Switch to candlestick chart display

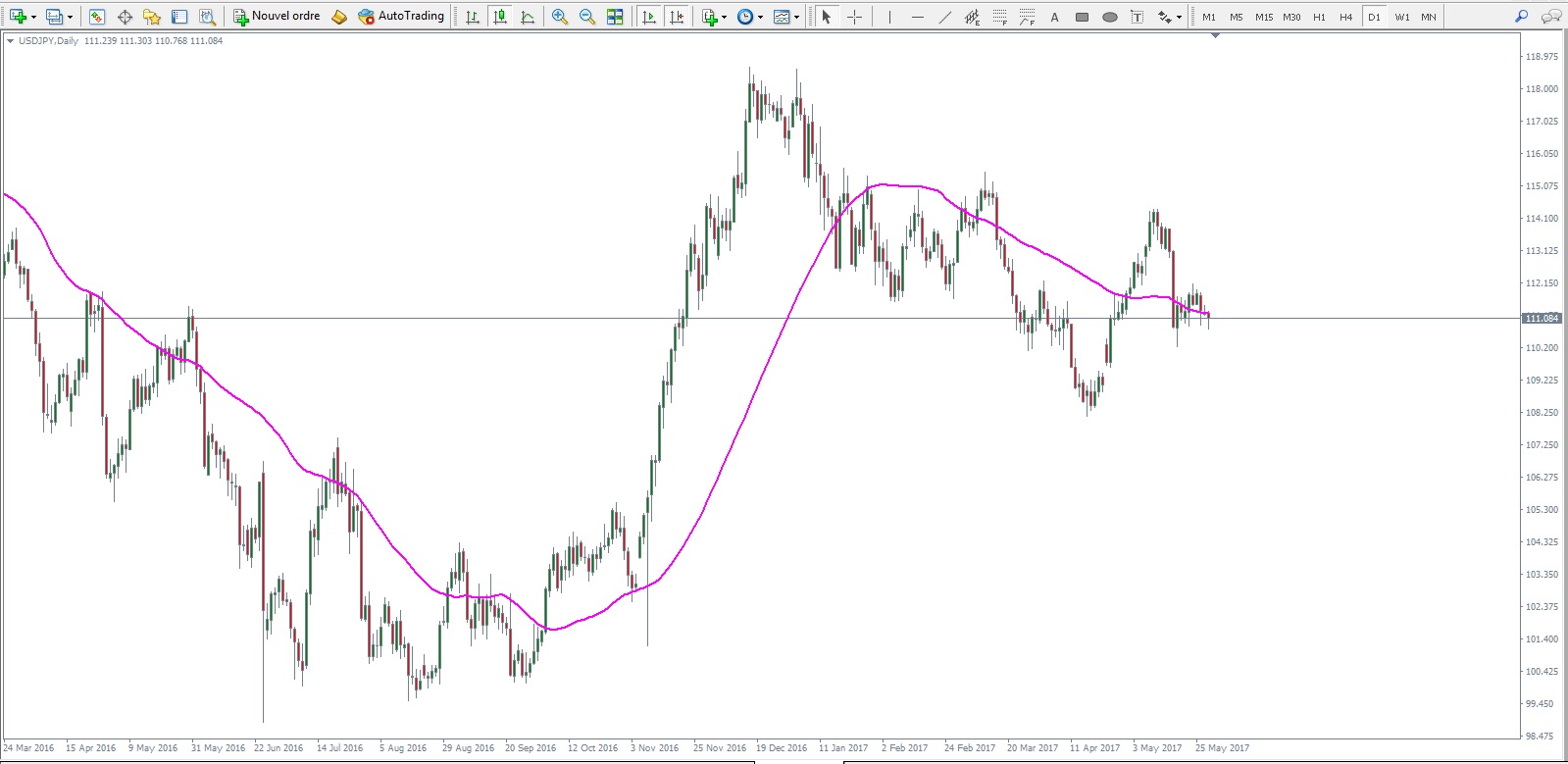pyautogui.click(x=500, y=17)
